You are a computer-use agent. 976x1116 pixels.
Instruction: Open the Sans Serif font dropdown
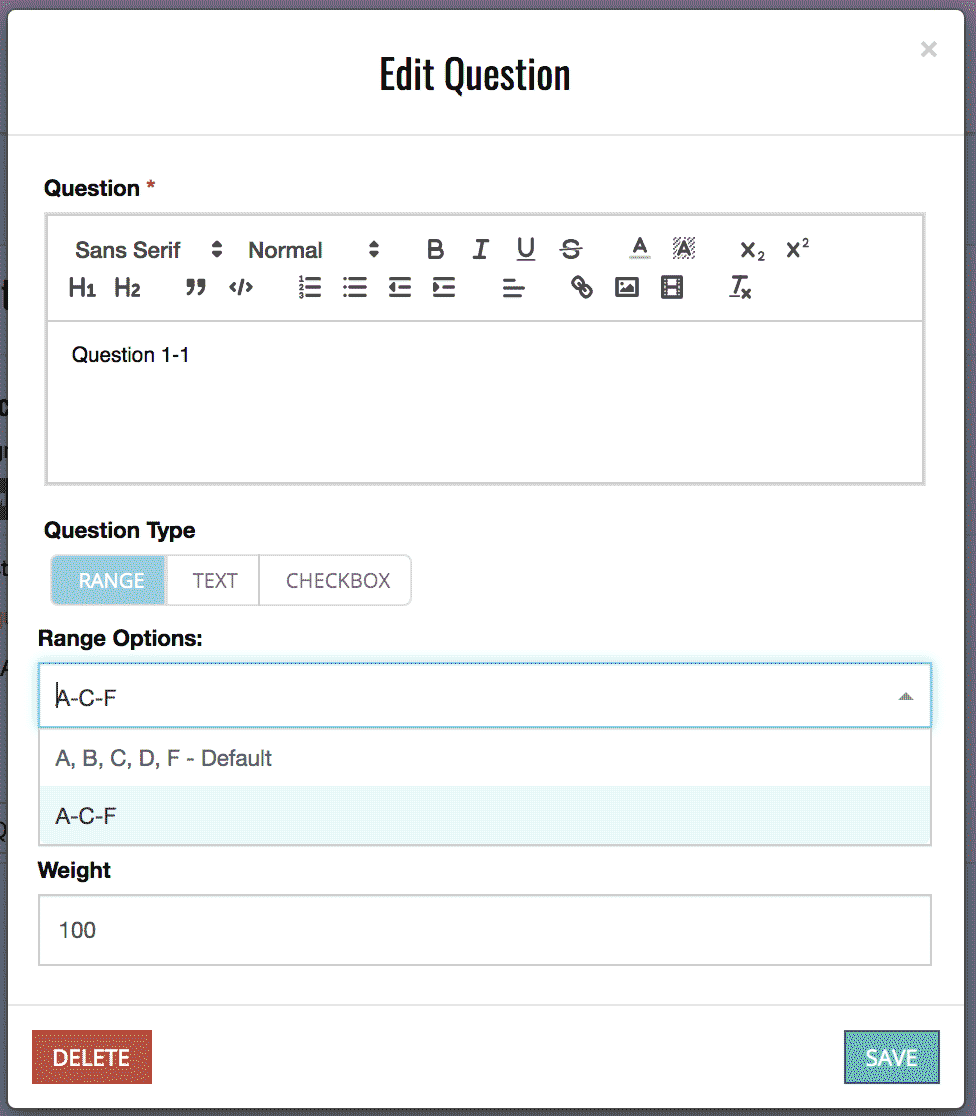[x=148, y=250]
